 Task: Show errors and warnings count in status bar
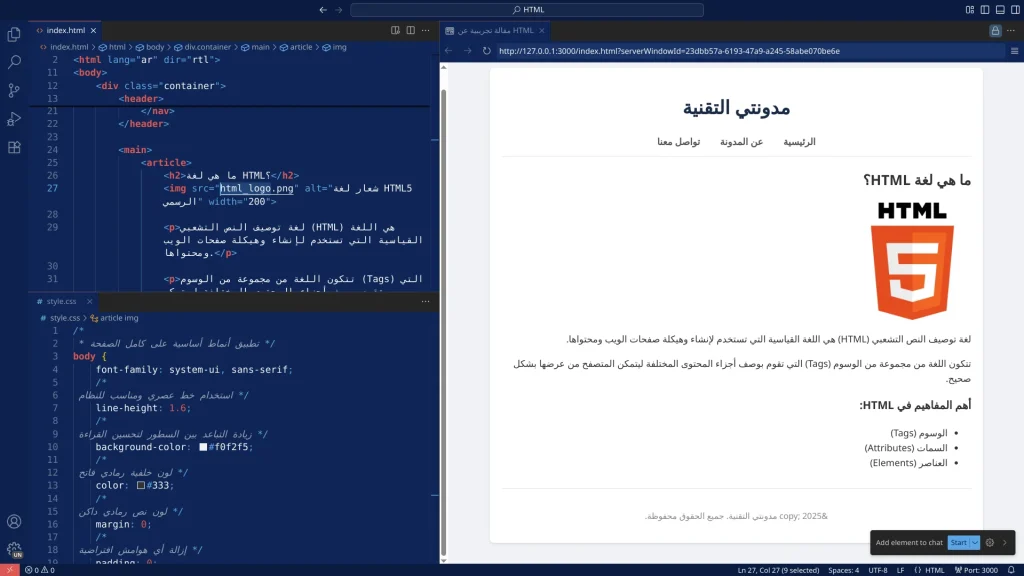pos(40,570)
